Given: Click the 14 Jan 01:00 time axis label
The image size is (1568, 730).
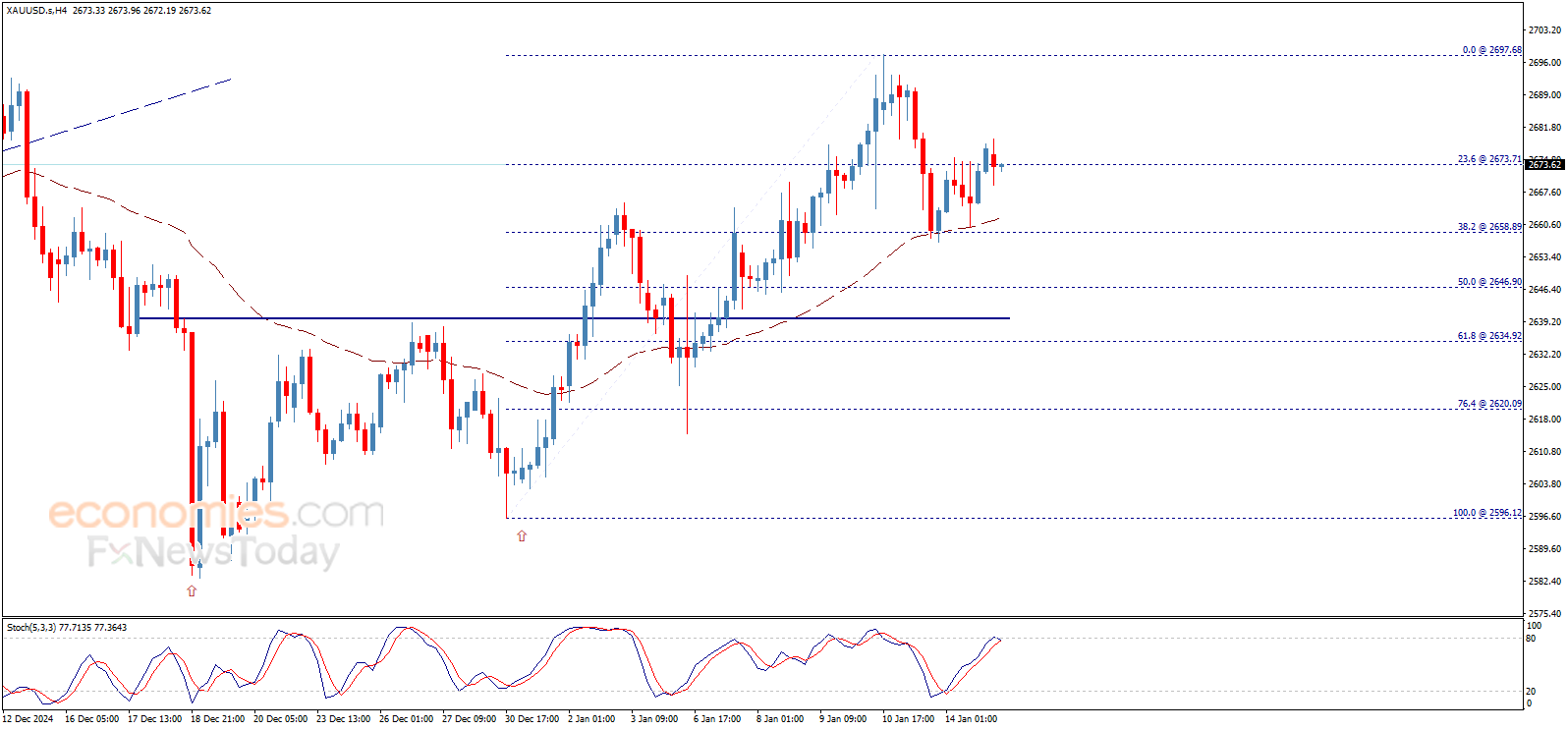Looking at the screenshot, I should click(x=971, y=719).
